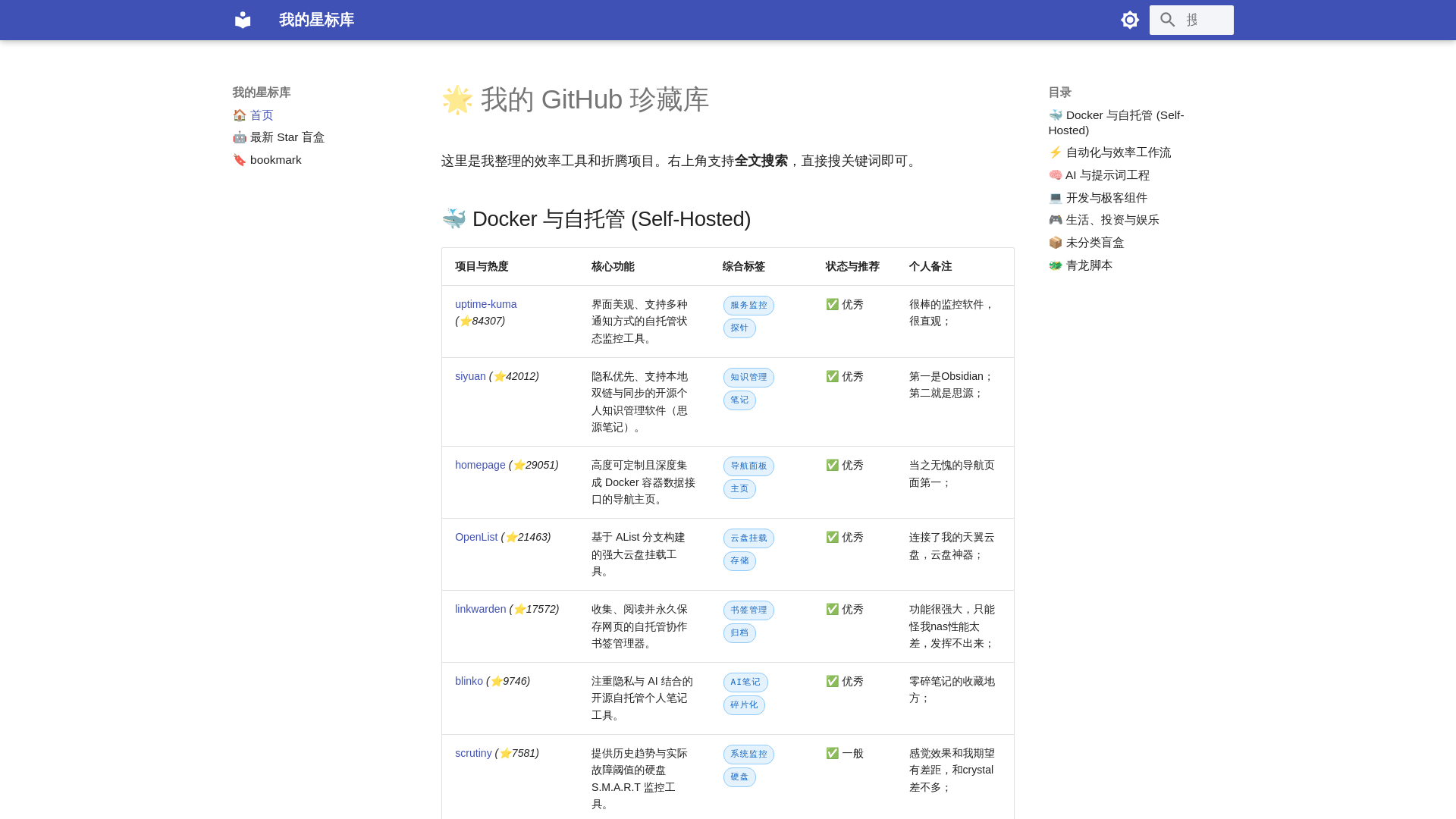Open the blinko project link

pos(469,681)
